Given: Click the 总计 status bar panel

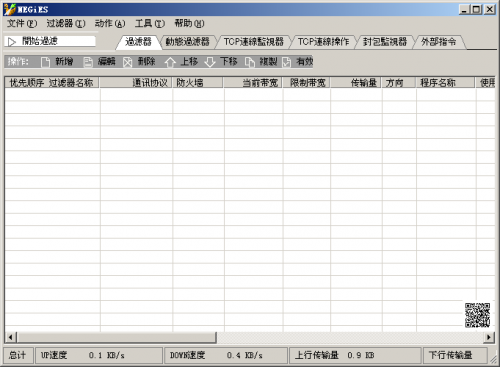Looking at the screenshot, I should 18,355.
